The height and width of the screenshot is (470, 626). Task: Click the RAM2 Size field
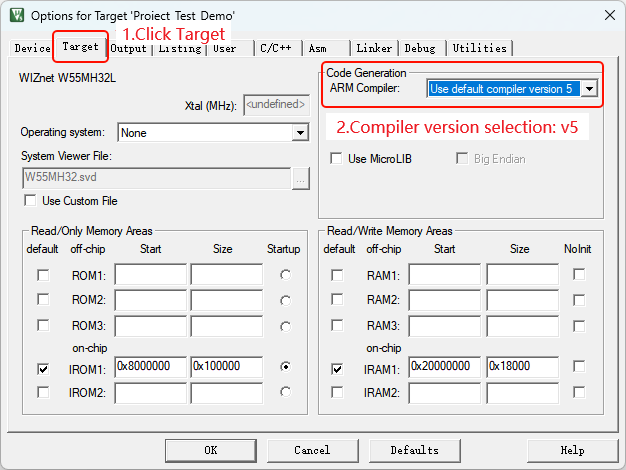pos(523,300)
